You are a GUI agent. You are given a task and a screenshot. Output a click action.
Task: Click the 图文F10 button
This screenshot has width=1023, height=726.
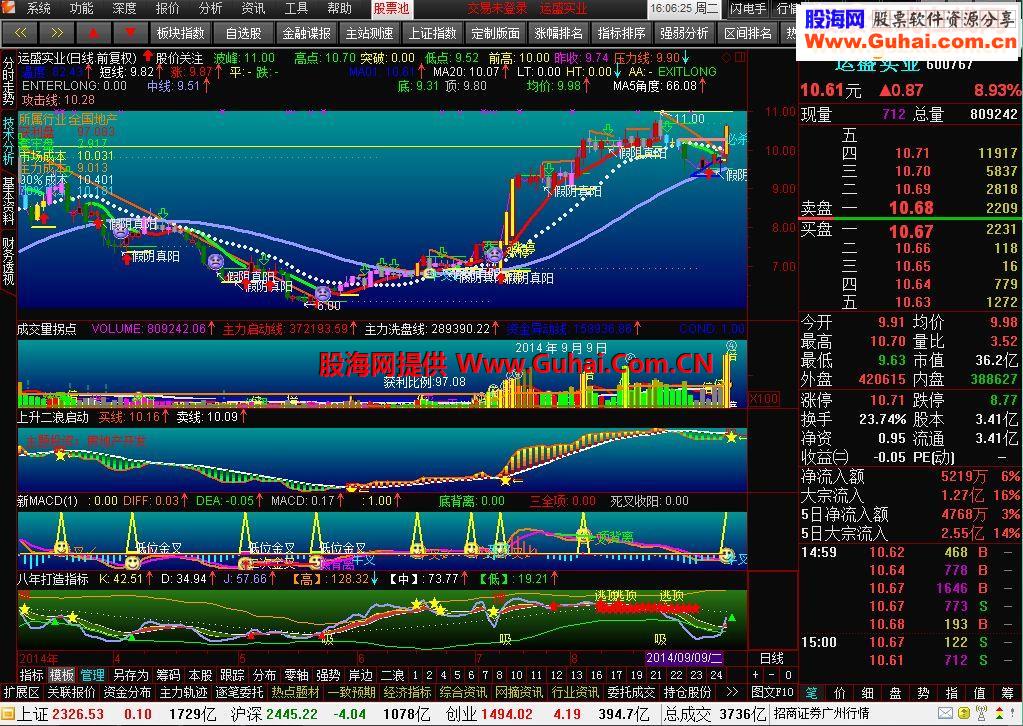(772, 691)
